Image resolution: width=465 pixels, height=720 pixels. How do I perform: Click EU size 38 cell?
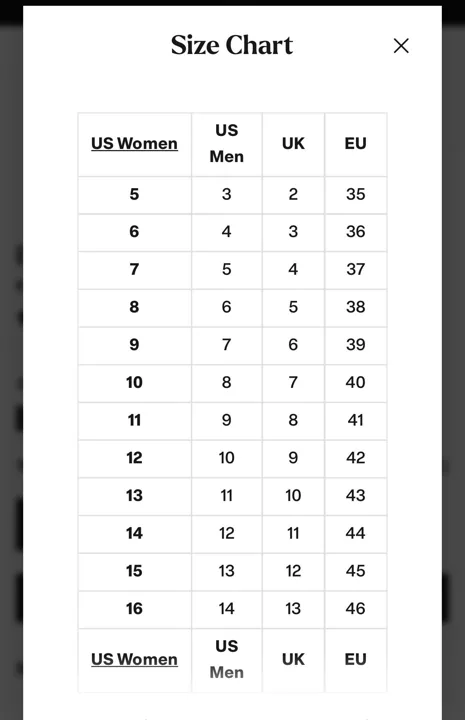pos(356,308)
